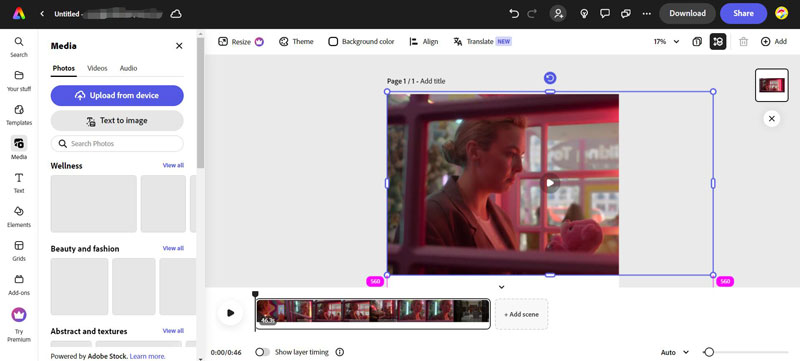The height and width of the screenshot is (361, 800).
Task: Open the Adobe Stock Learn more link
Action: tap(147, 356)
